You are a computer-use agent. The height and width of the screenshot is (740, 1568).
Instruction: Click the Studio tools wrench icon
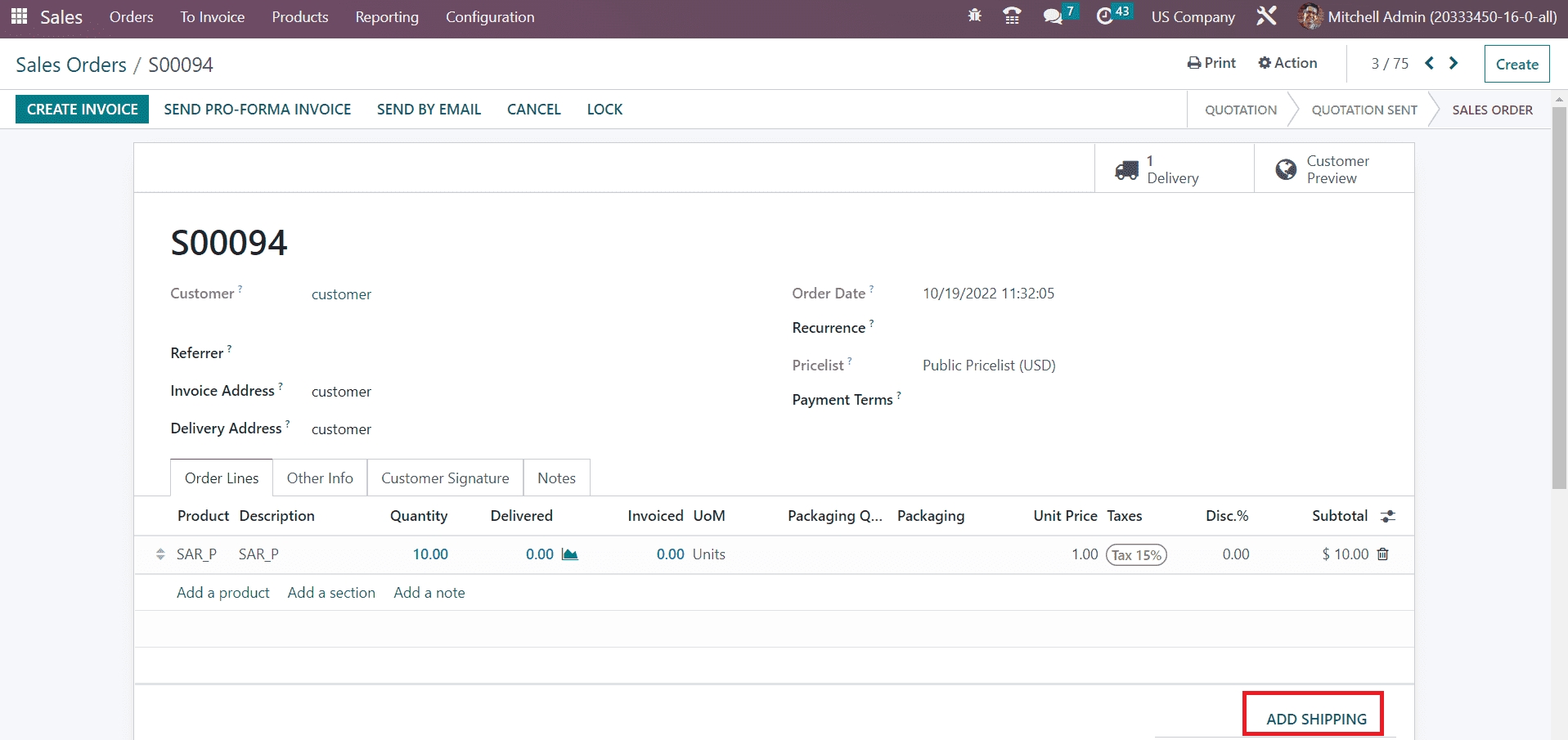click(1266, 16)
